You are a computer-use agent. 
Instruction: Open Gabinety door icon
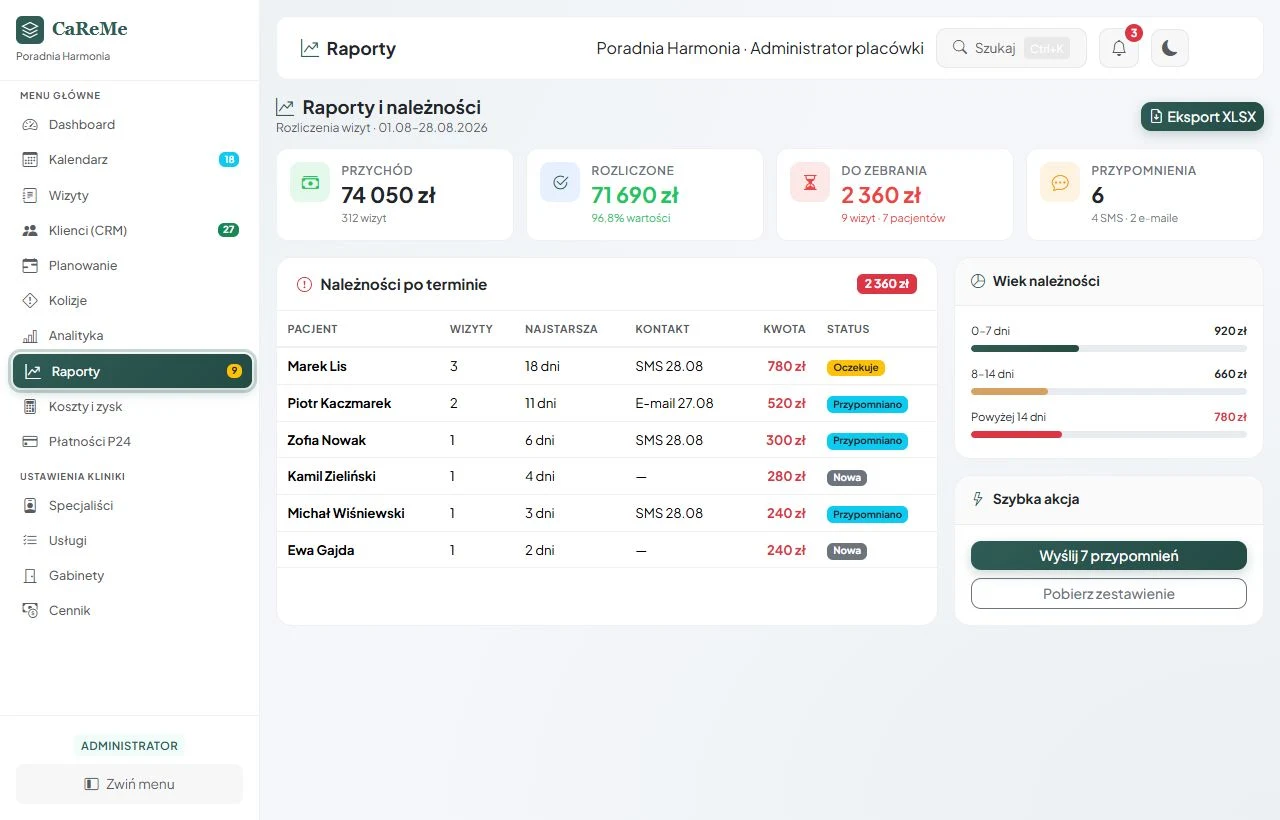(30, 576)
